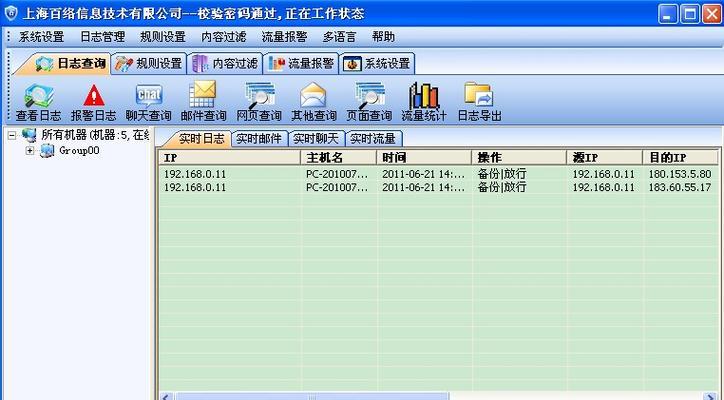The width and height of the screenshot is (724, 400).
Task: Sort by 主机名 column header
Action: click(x=338, y=158)
